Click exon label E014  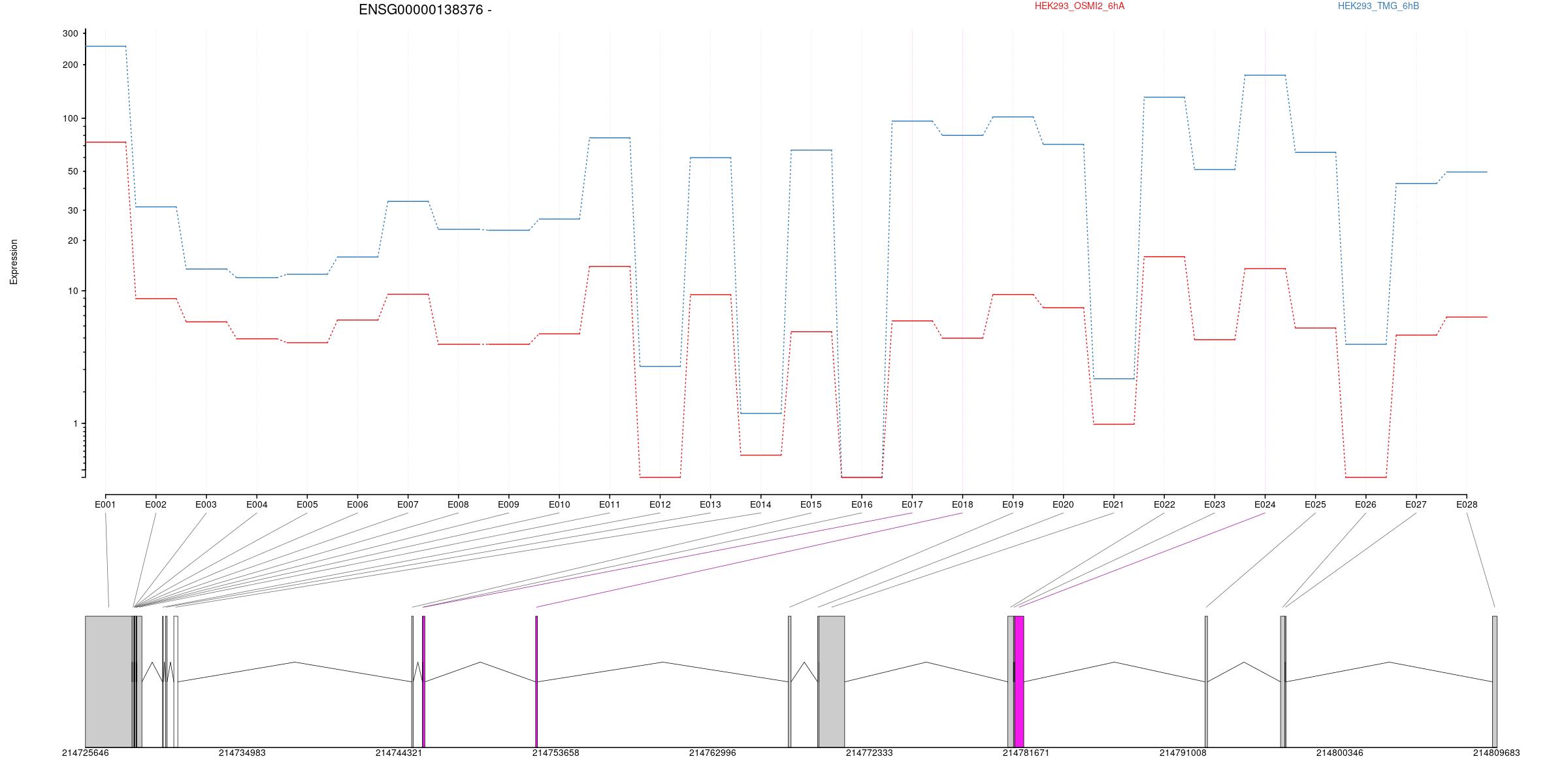point(760,504)
